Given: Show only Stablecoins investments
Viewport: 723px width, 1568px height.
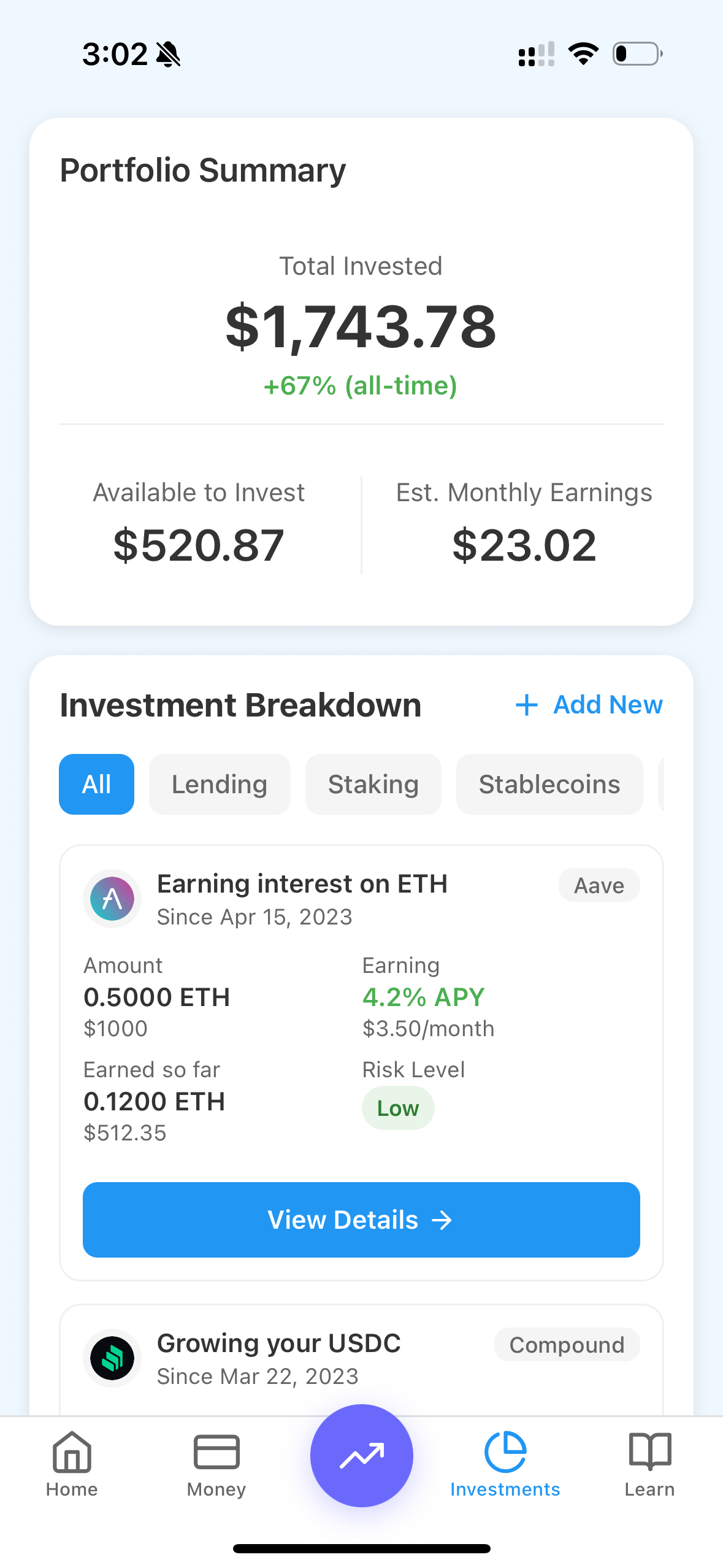Looking at the screenshot, I should pyautogui.click(x=549, y=784).
